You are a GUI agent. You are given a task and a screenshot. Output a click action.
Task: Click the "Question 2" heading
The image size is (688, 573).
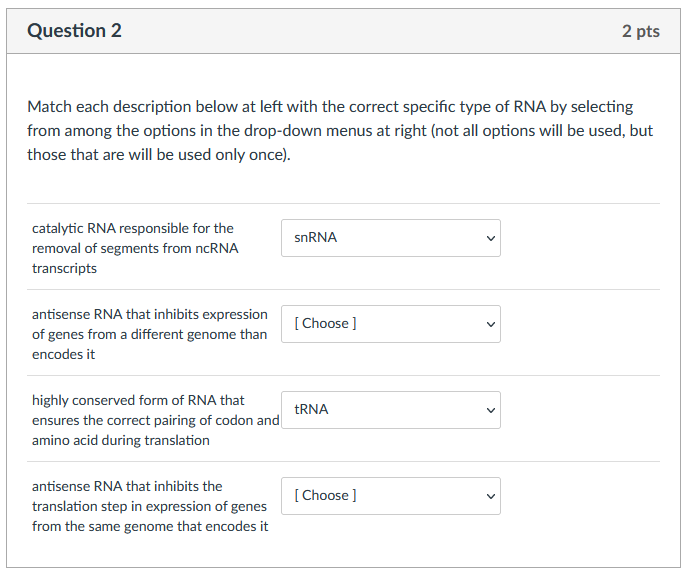pos(75,31)
